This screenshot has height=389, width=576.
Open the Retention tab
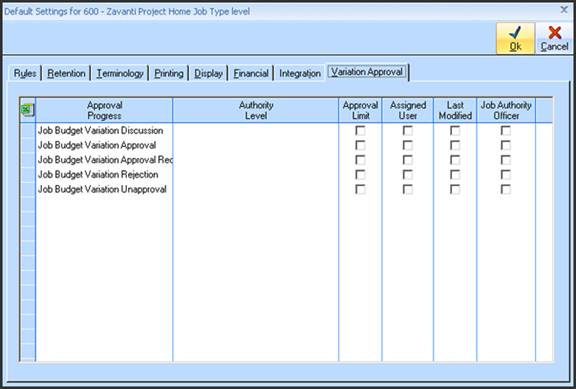(66, 73)
